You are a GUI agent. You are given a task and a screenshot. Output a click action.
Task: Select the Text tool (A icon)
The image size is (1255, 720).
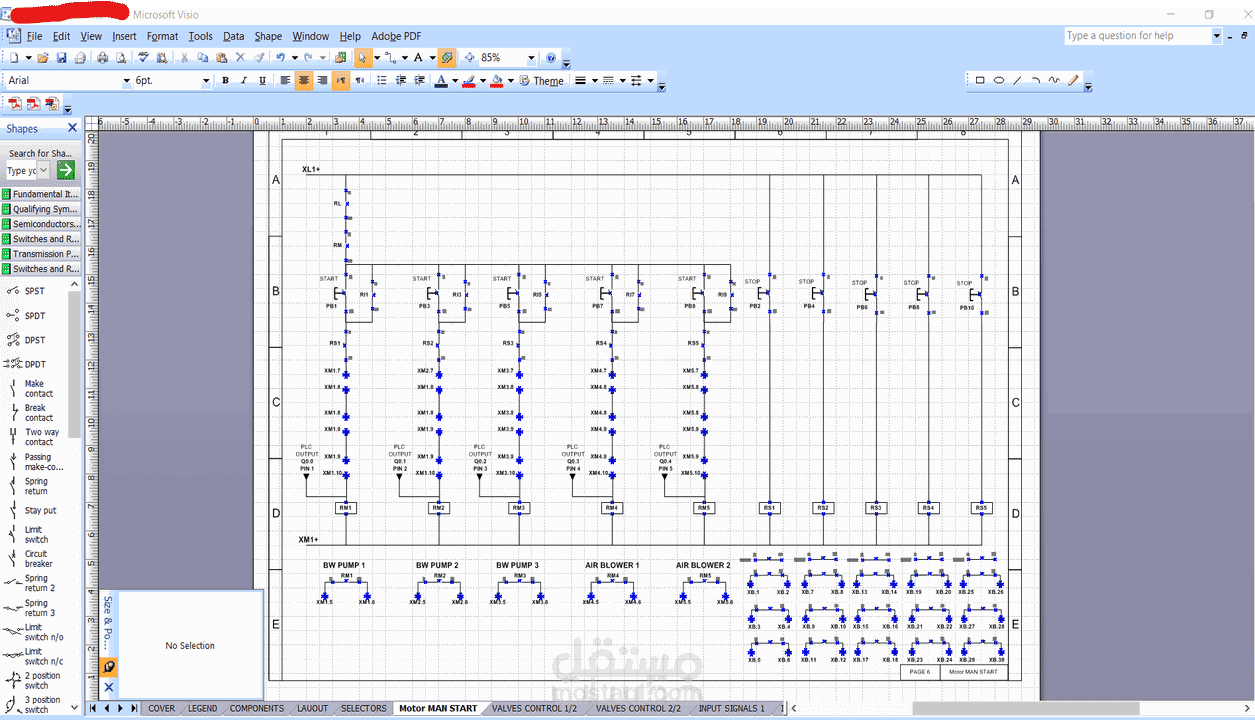[418, 57]
